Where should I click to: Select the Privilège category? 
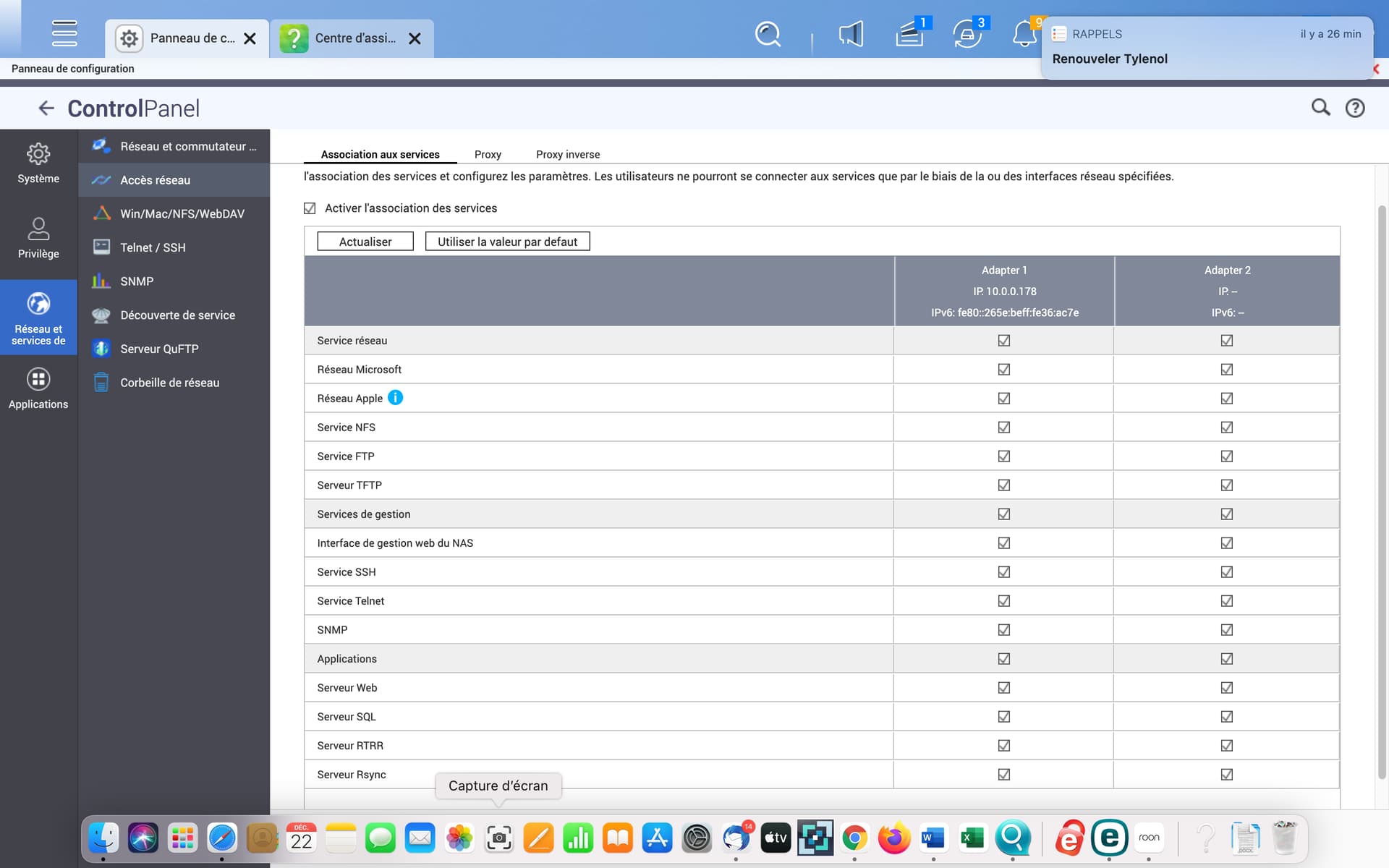38,239
